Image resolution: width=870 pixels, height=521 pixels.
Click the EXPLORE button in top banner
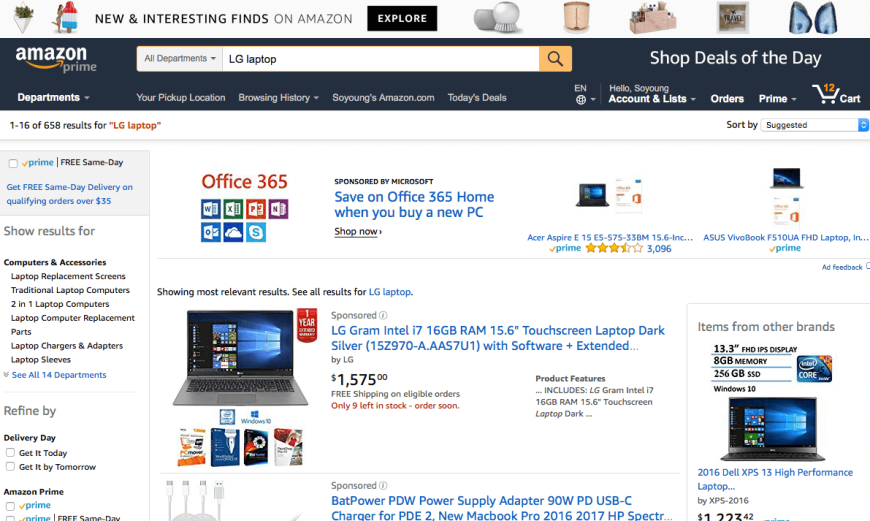pyautogui.click(x=402, y=18)
